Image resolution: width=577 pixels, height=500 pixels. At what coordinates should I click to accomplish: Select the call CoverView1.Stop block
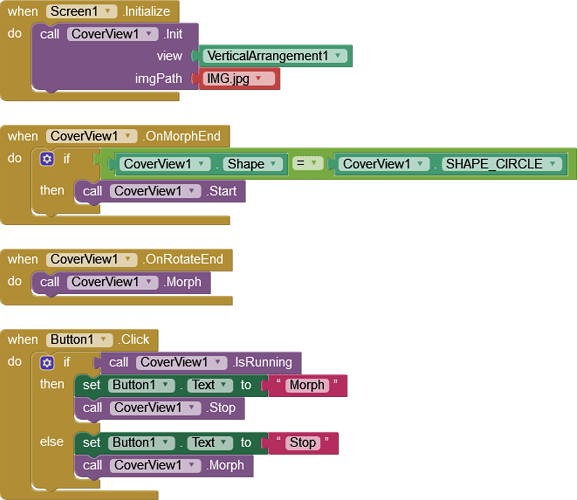159,408
